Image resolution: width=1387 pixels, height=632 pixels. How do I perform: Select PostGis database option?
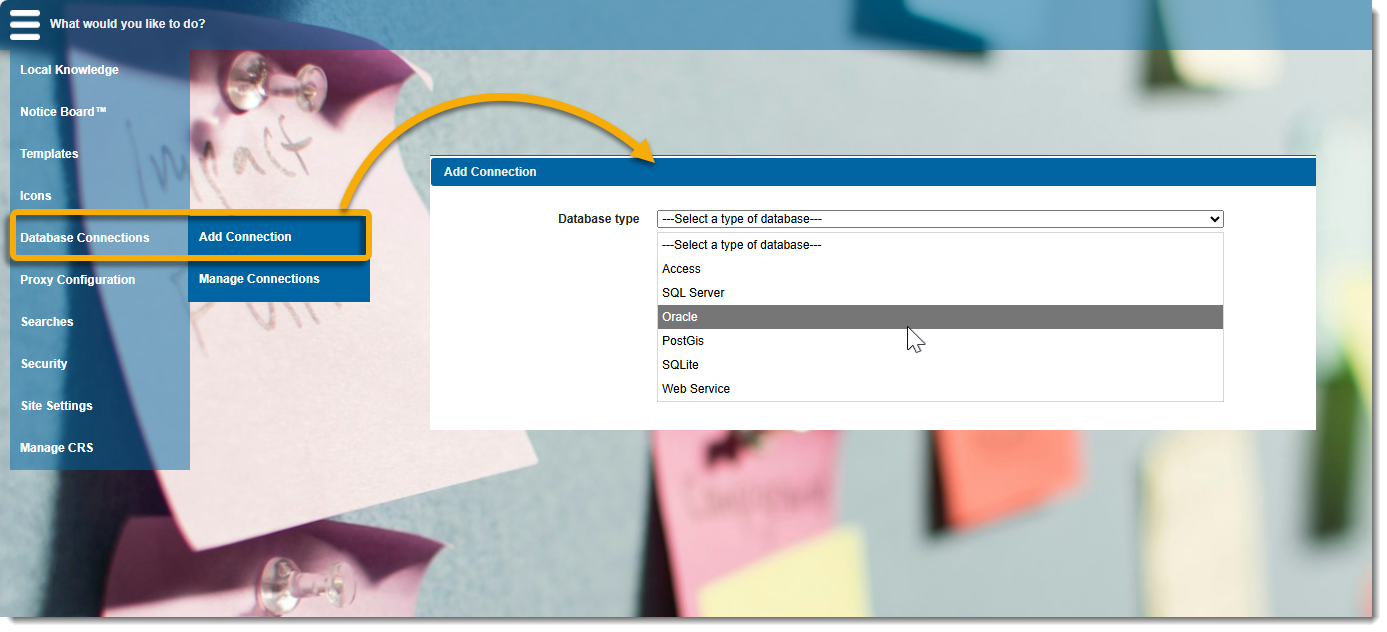coord(683,341)
